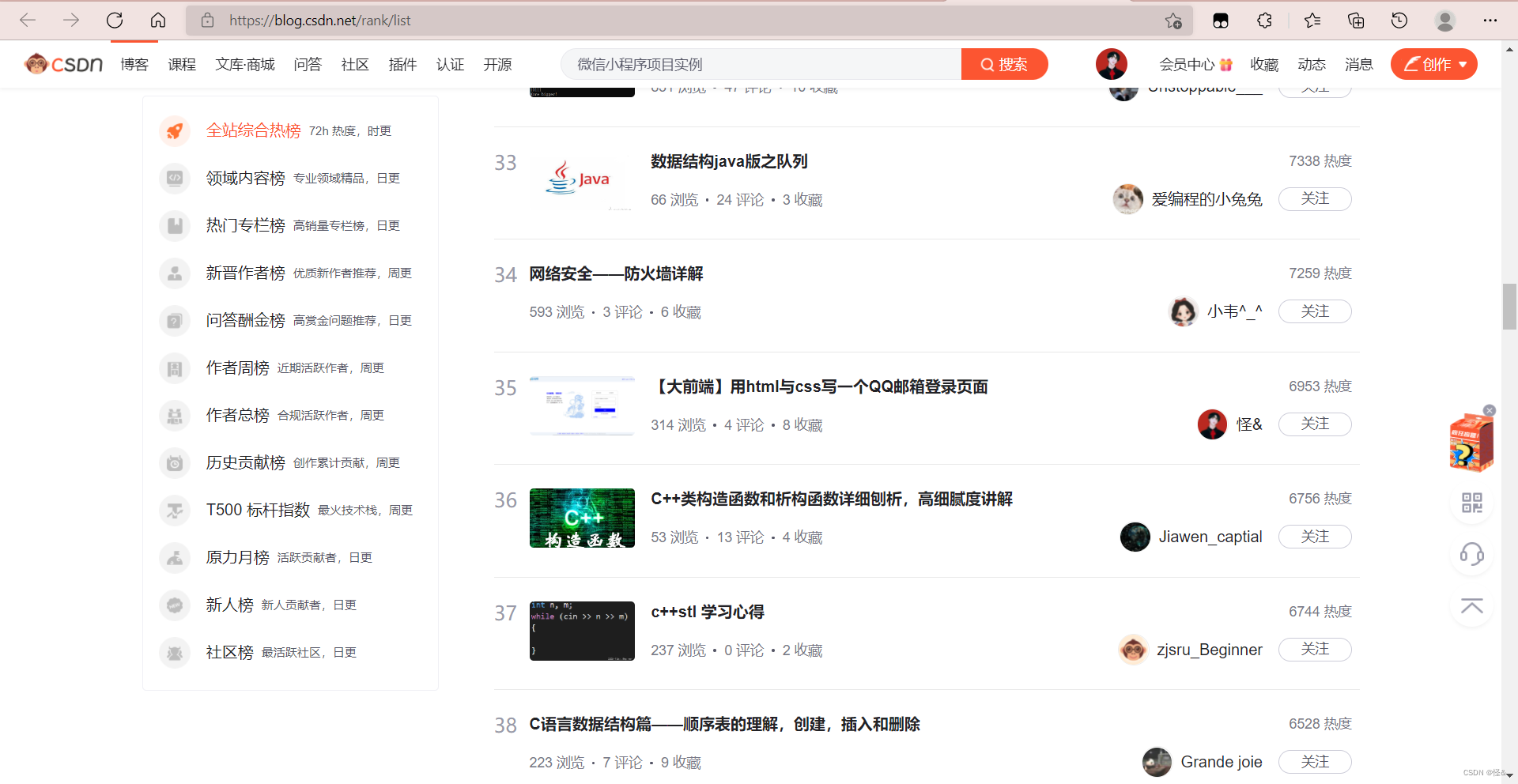The width and height of the screenshot is (1518, 784).
Task: Open the 社区 navigation tab
Action: (354, 65)
